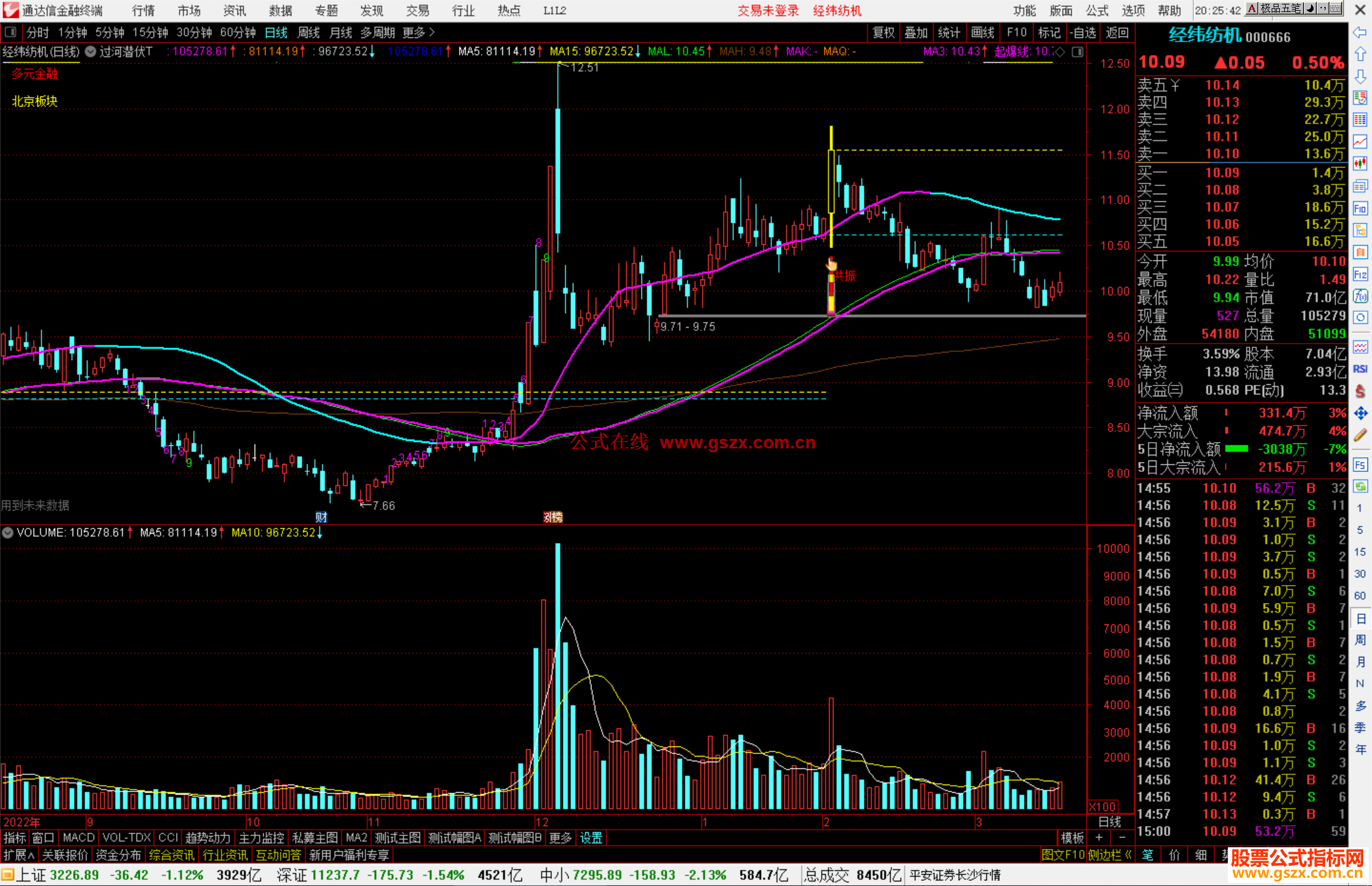Open the tree structure sidebar icon

[x=1360, y=230]
